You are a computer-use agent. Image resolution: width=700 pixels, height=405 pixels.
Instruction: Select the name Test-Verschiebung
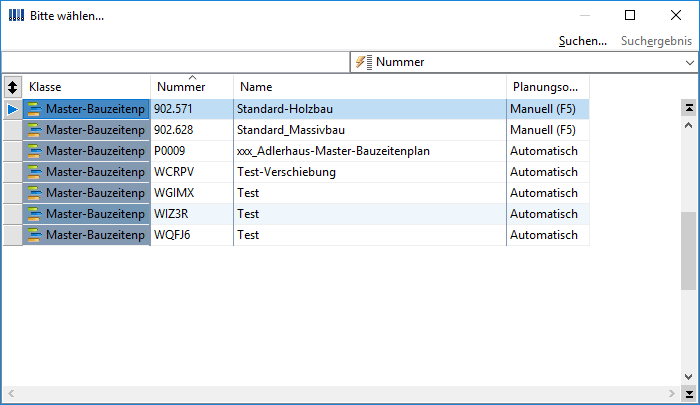click(286, 172)
